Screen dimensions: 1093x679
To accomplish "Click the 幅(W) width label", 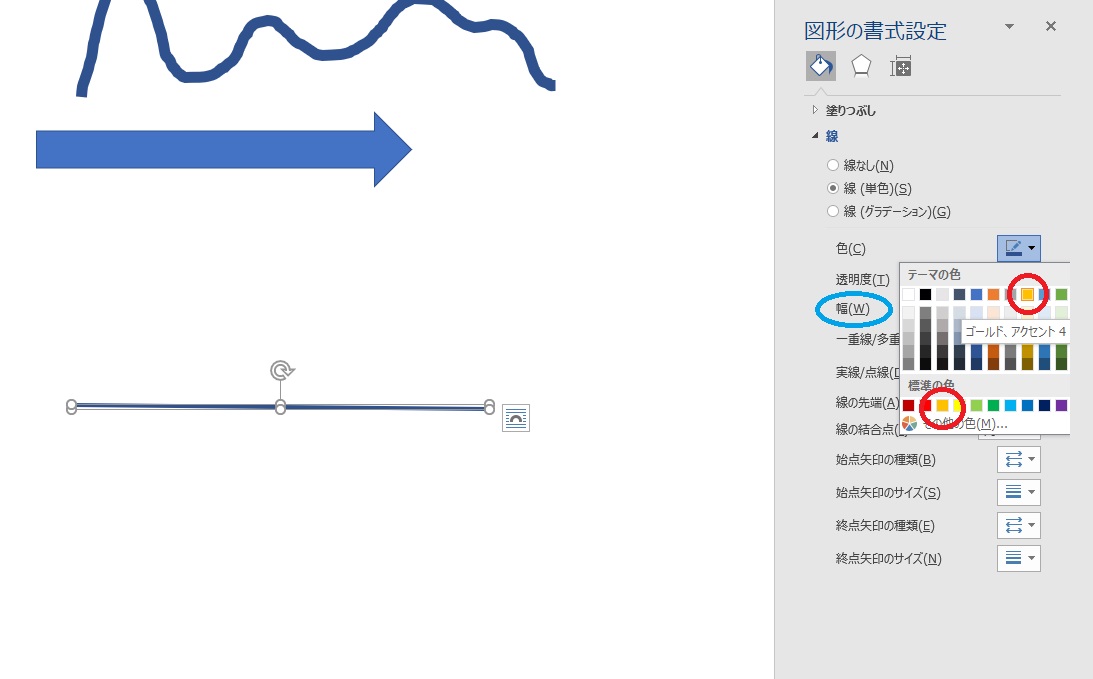I will pyautogui.click(x=853, y=309).
